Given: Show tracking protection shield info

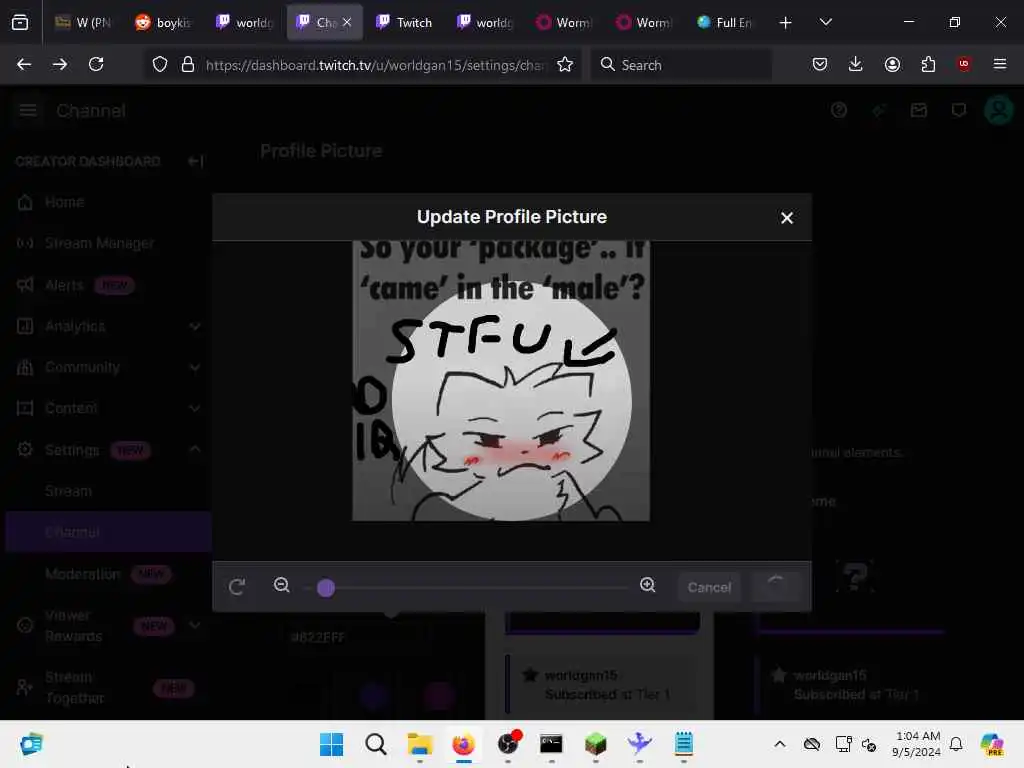Looking at the screenshot, I should pos(160,64).
